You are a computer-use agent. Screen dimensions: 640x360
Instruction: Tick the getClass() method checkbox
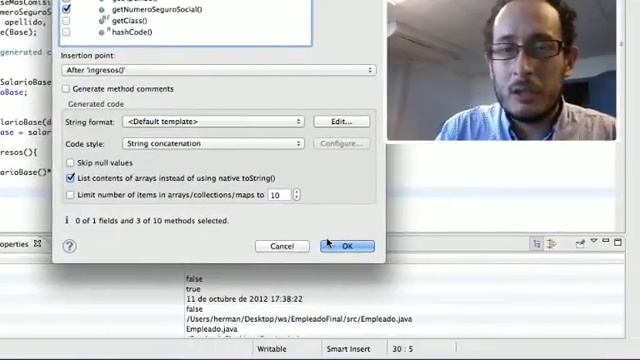pos(66,20)
